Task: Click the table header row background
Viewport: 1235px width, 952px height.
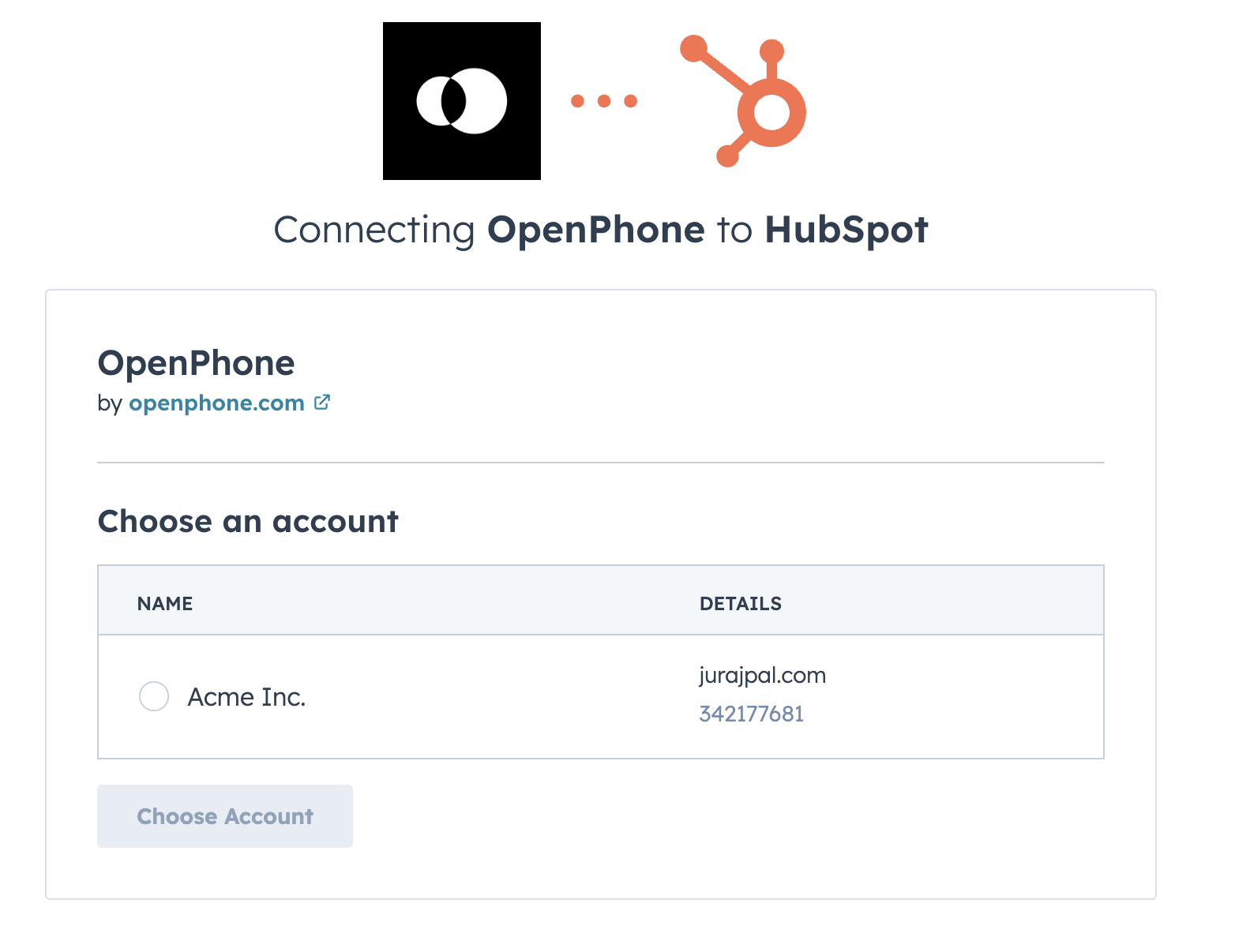Action: (x=601, y=600)
